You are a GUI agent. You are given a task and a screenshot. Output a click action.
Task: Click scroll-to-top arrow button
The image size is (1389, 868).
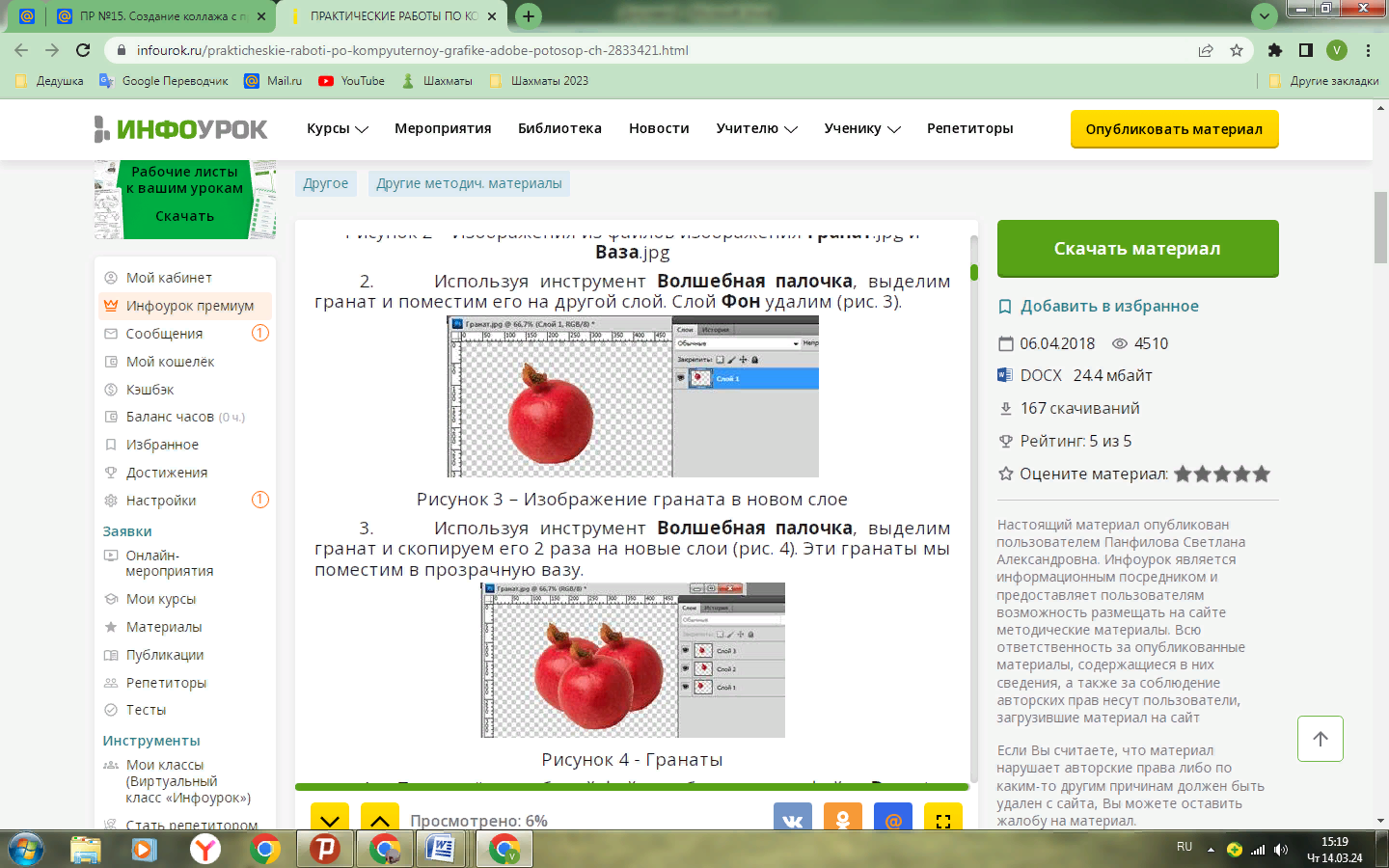click(1321, 739)
